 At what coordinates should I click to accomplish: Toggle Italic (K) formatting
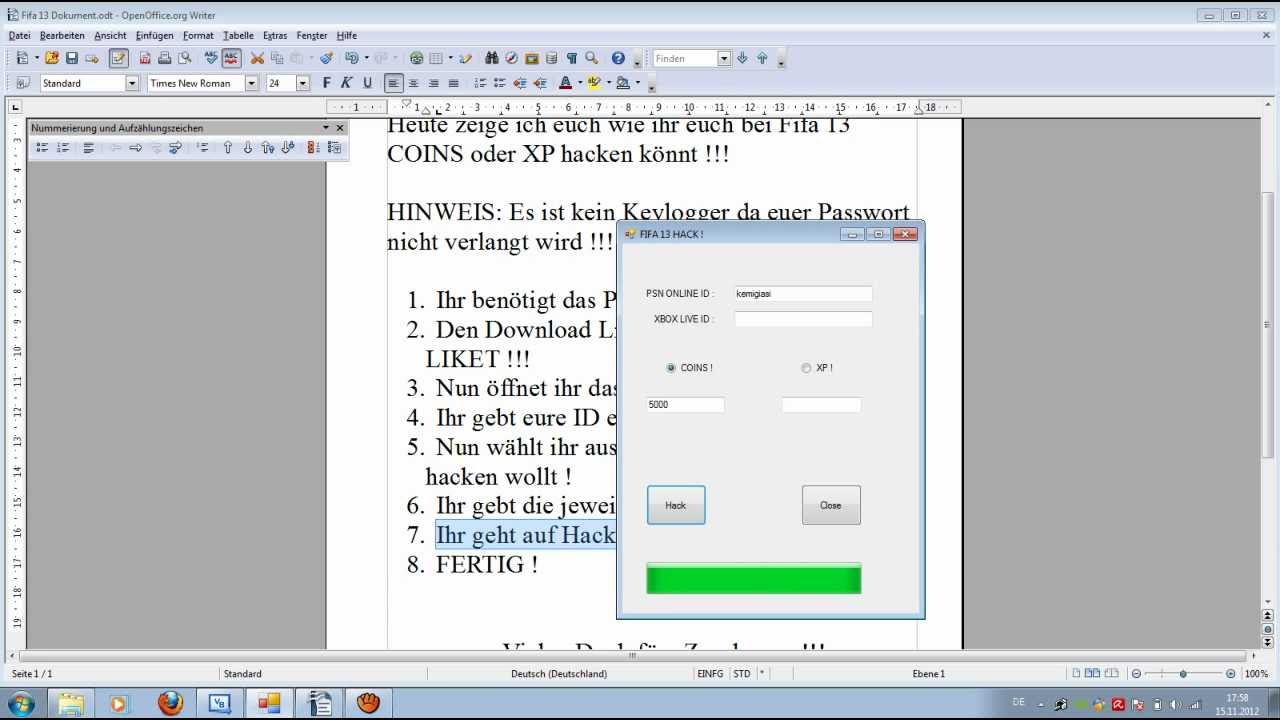tap(347, 83)
